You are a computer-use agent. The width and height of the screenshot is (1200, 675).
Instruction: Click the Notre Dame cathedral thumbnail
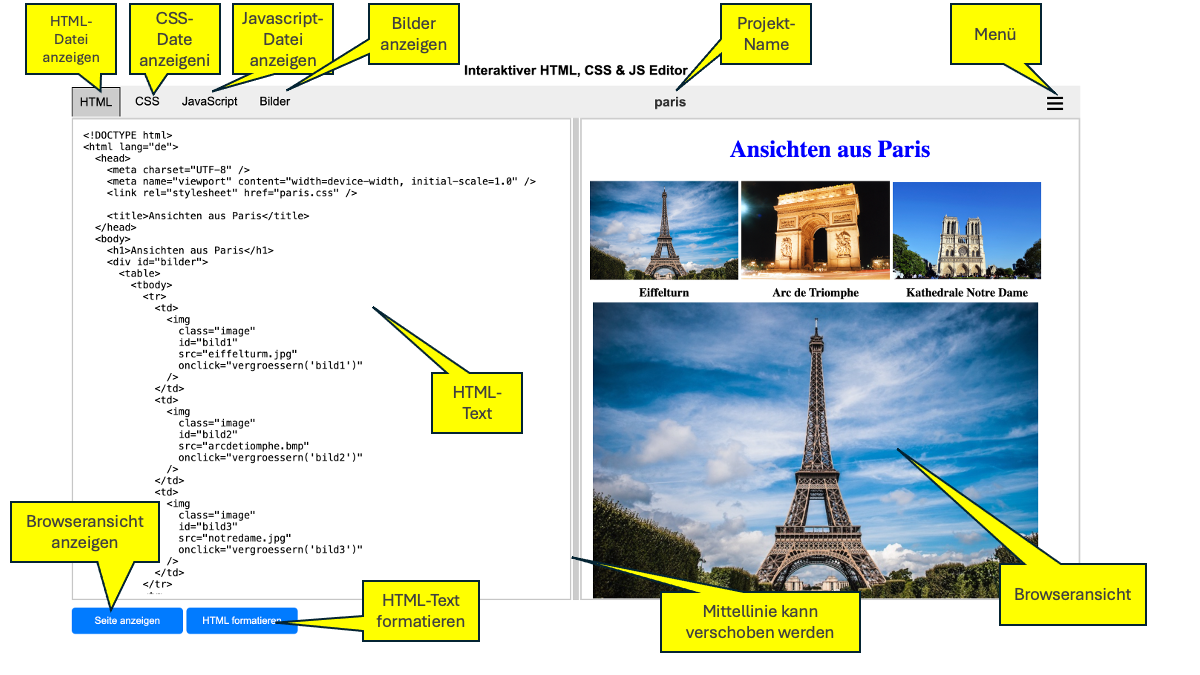coord(966,231)
